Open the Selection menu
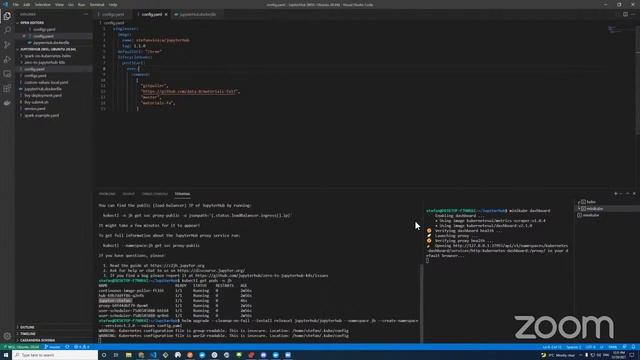 [42, 4]
